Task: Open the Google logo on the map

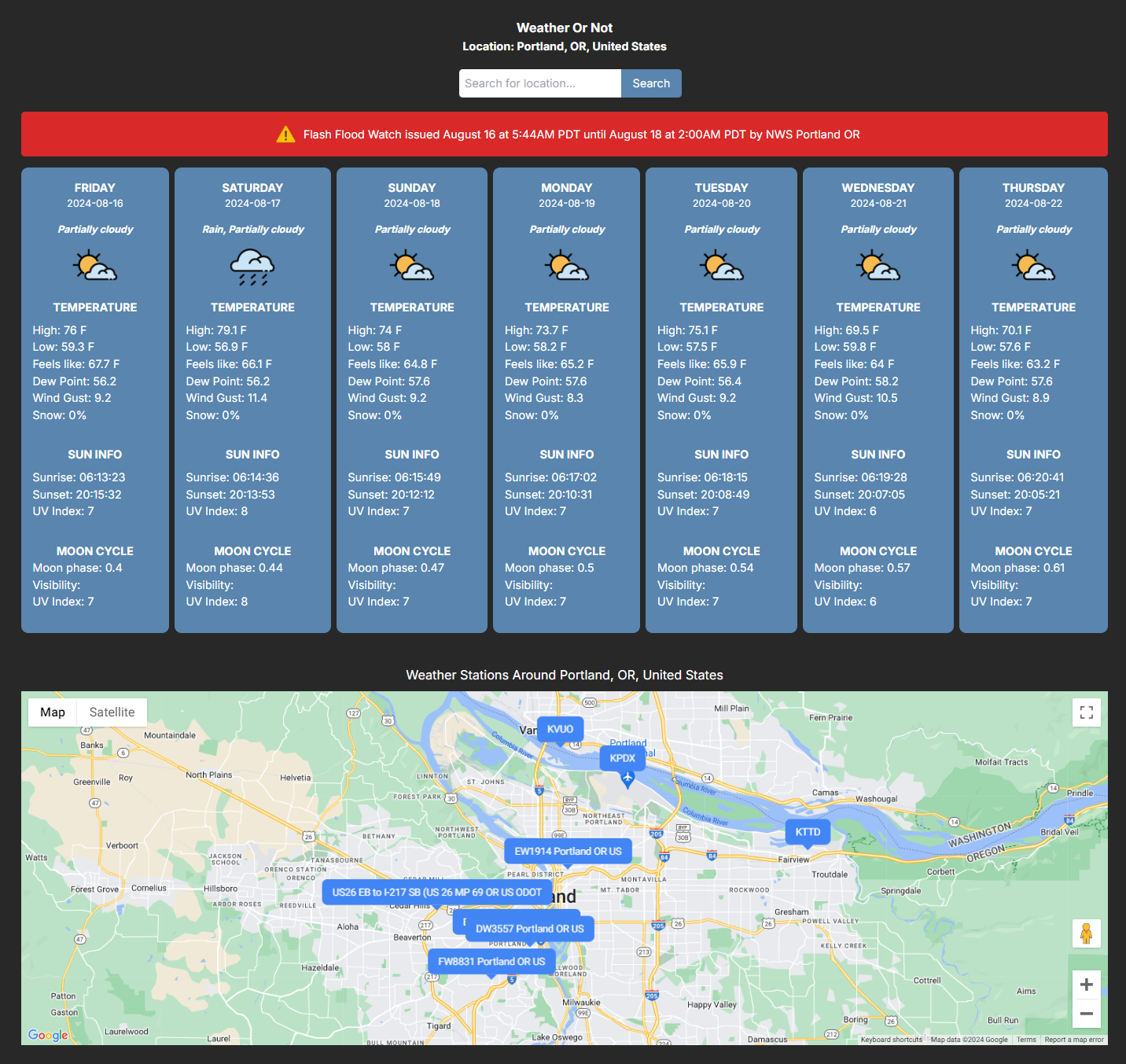Action: pos(48,1035)
